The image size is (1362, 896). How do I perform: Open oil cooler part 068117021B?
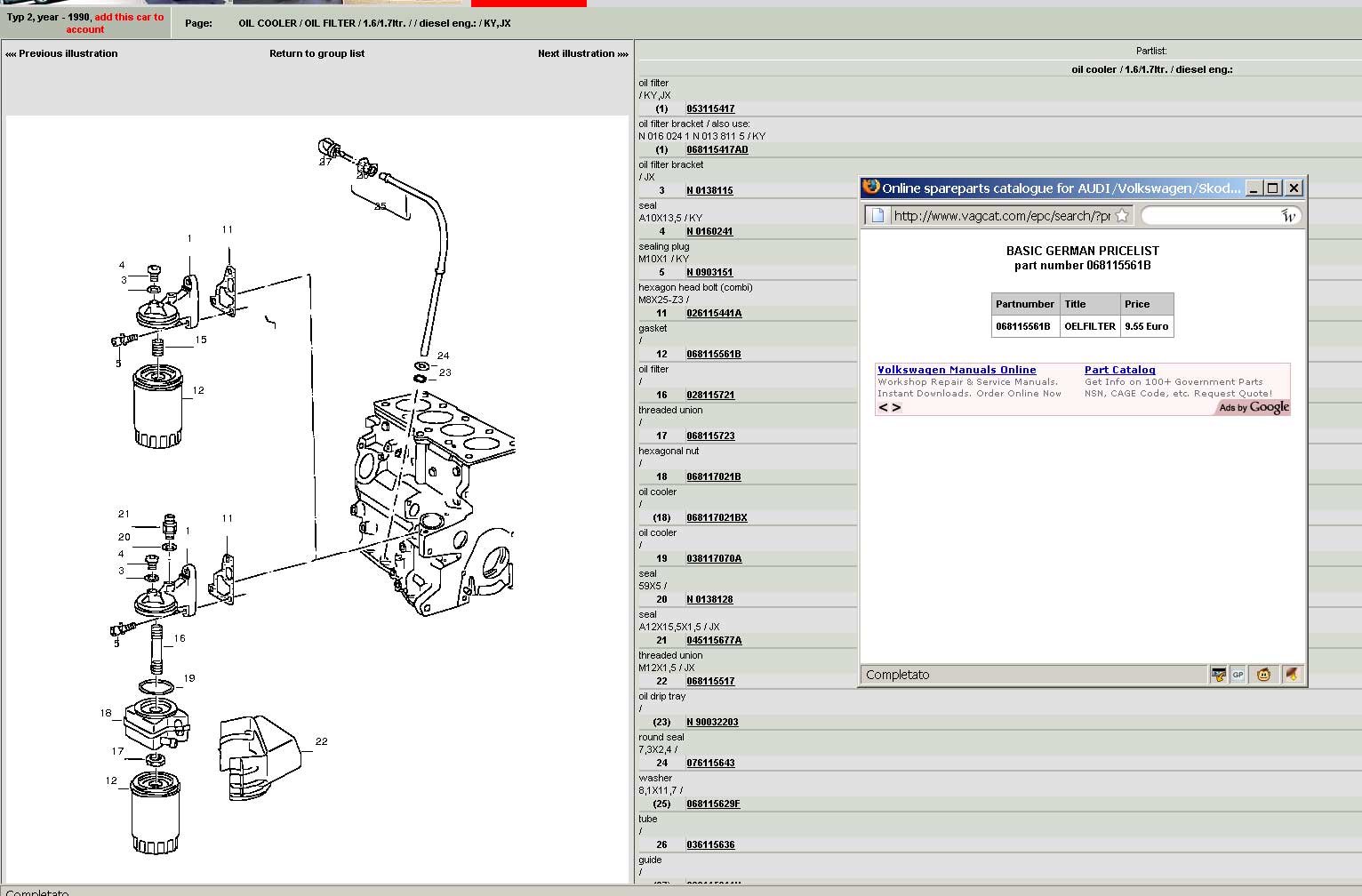pos(714,476)
